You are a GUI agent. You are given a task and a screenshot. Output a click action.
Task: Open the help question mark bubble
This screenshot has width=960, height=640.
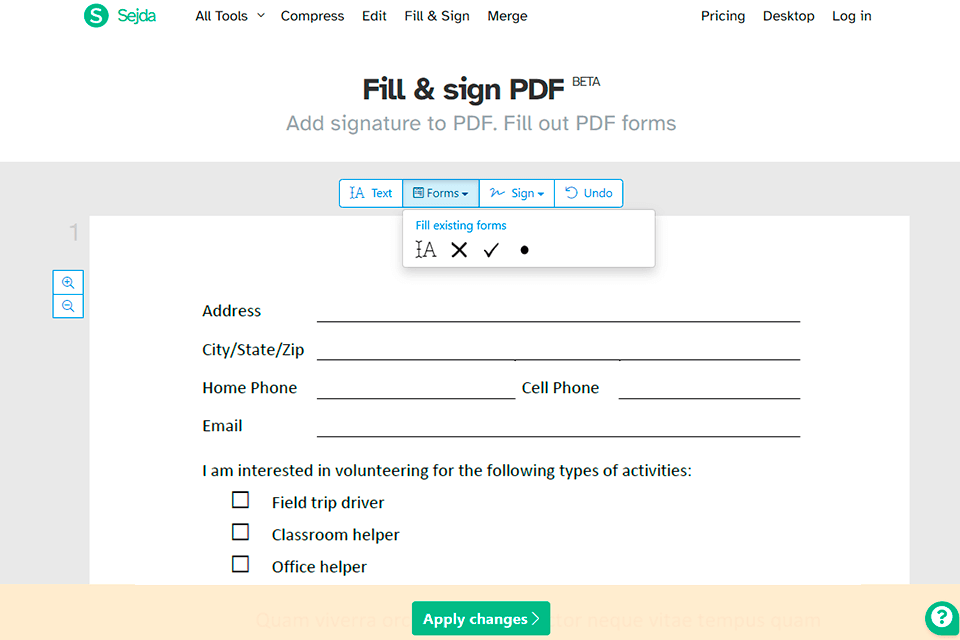[940, 618]
